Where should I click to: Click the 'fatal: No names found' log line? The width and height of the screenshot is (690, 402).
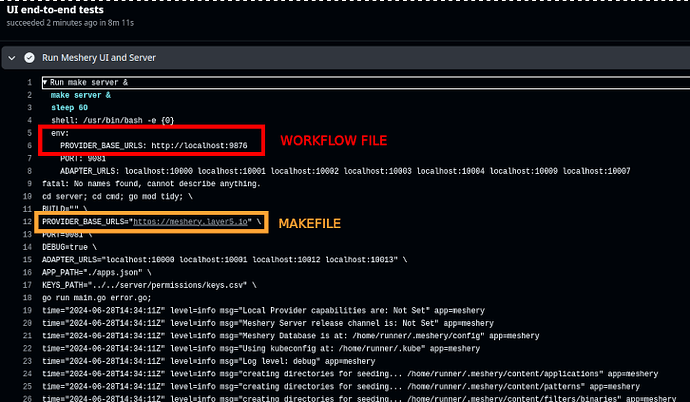pyautogui.click(x=151, y=184)
